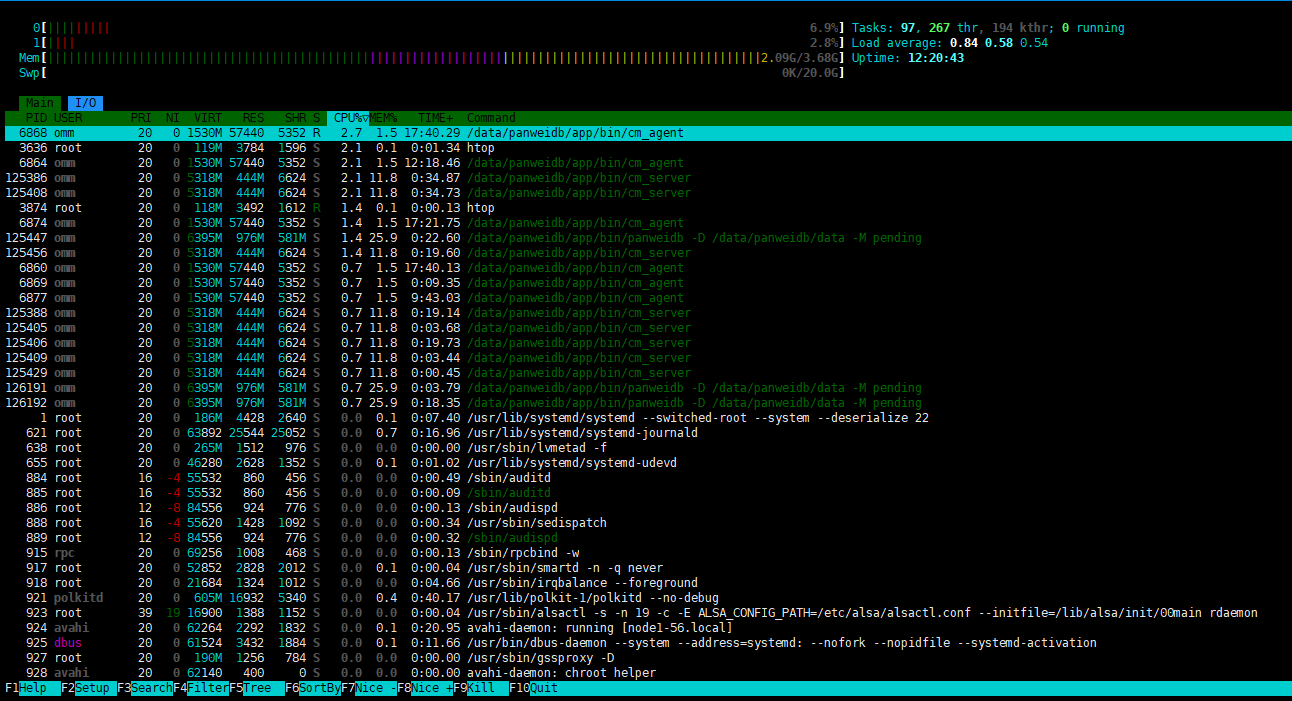Select panweidb process PID 126191

(x=646, y=388)
